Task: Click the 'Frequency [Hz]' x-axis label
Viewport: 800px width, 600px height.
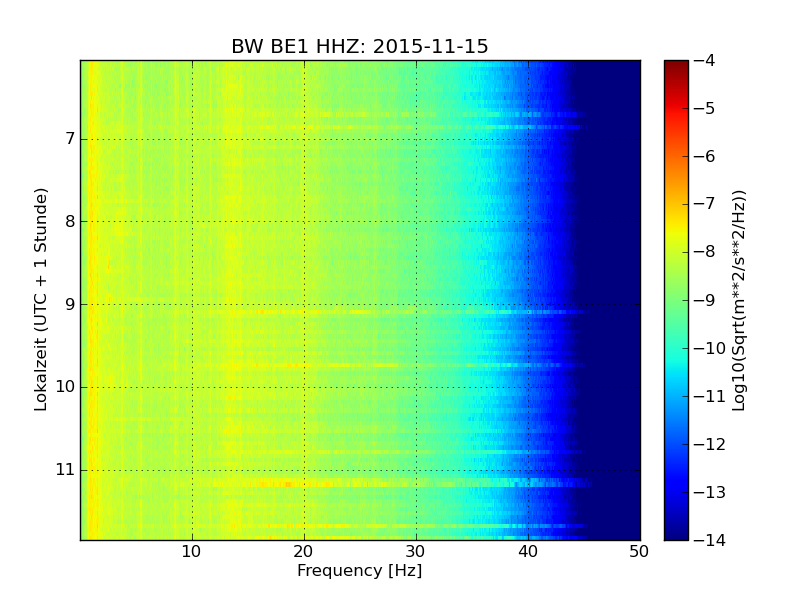Action: 360,570
